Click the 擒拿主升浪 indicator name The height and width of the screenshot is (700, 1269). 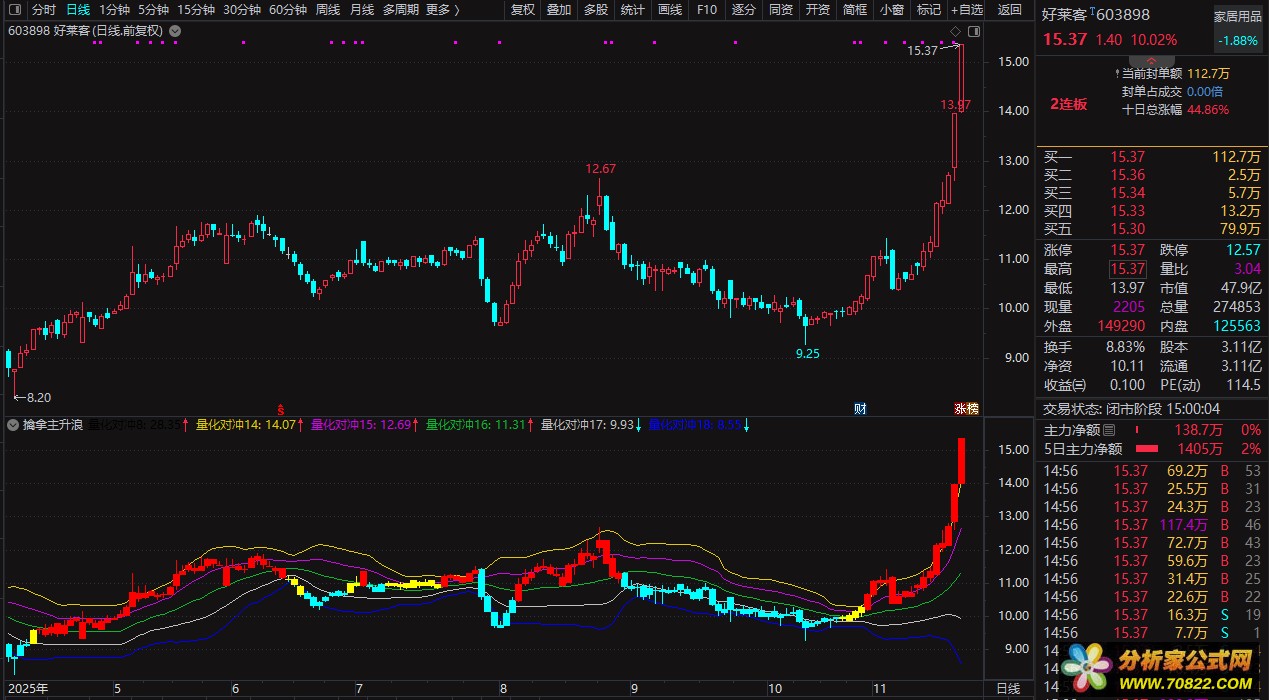tap(52, 425)
